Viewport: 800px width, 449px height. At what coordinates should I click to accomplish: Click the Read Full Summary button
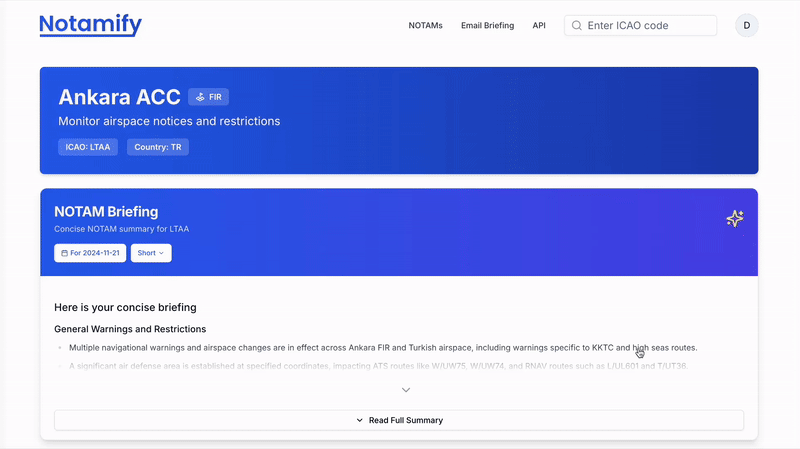pyautogui.click(x=399, y=420)
